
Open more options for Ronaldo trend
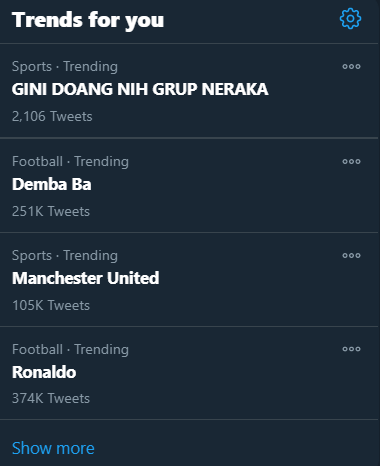pos(351,349)
